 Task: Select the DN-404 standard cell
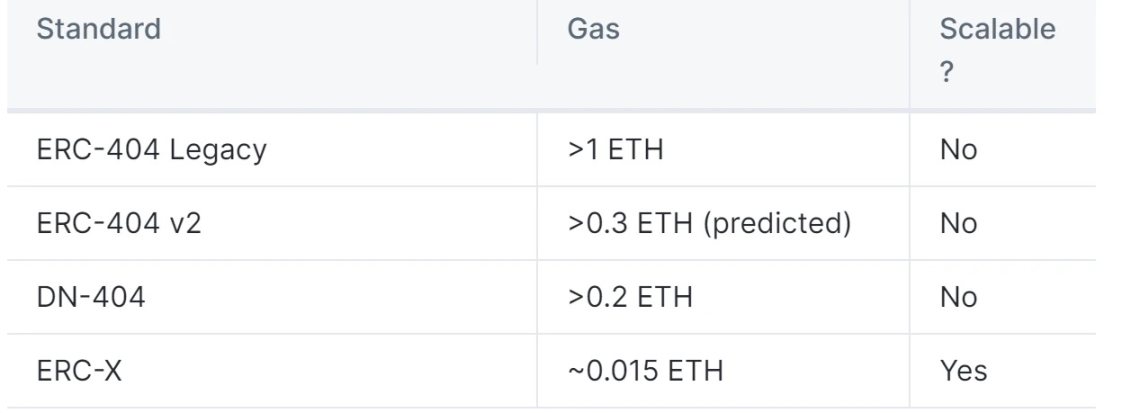click(x=91, y=297)
